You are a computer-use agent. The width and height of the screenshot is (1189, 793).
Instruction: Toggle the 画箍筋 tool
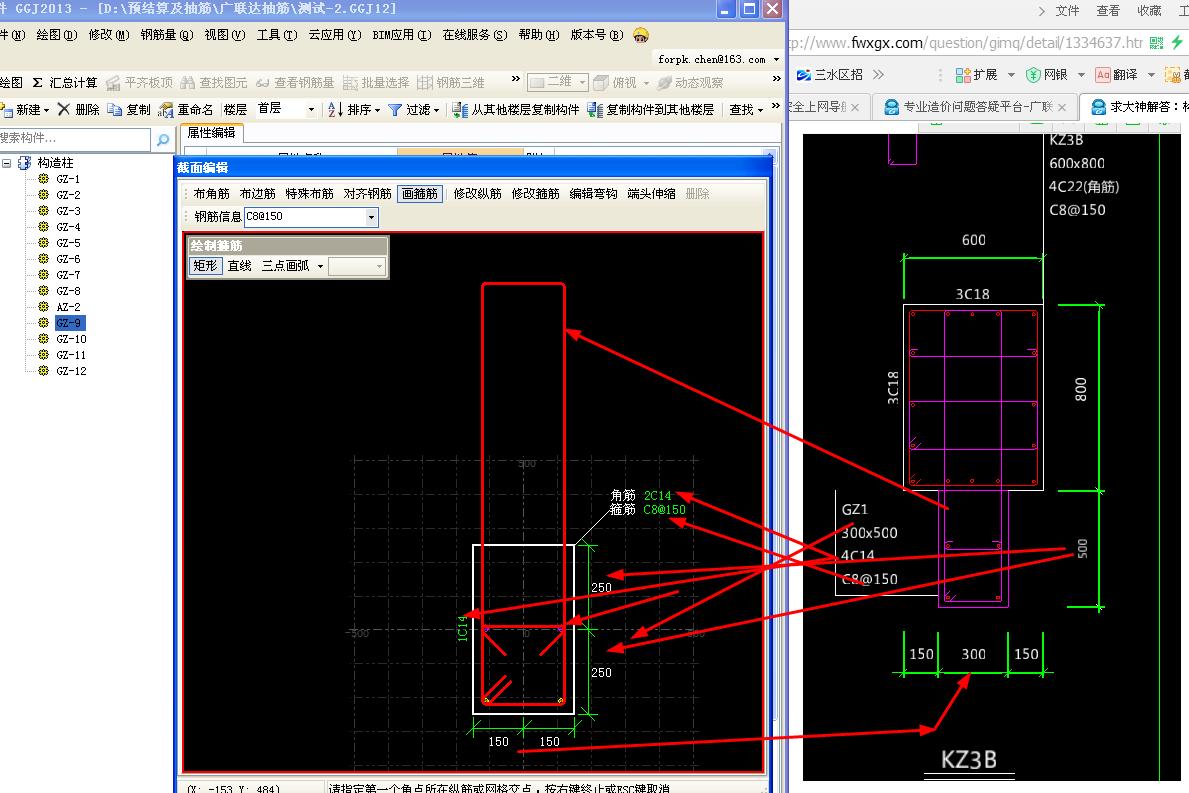420,194
